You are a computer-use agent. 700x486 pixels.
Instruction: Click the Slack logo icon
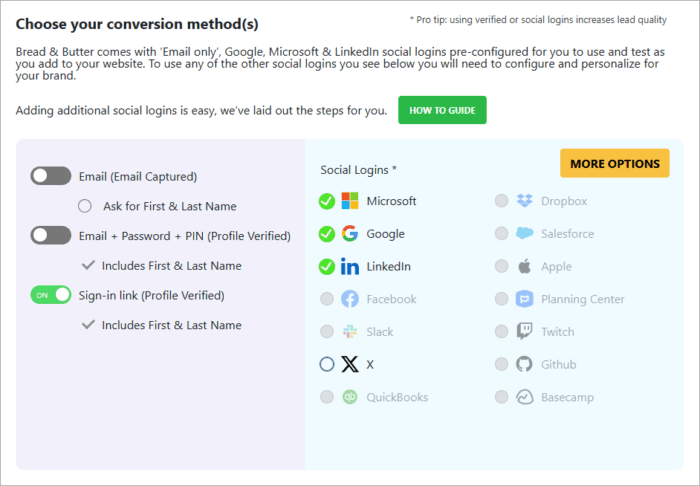[x=350, y=332]
